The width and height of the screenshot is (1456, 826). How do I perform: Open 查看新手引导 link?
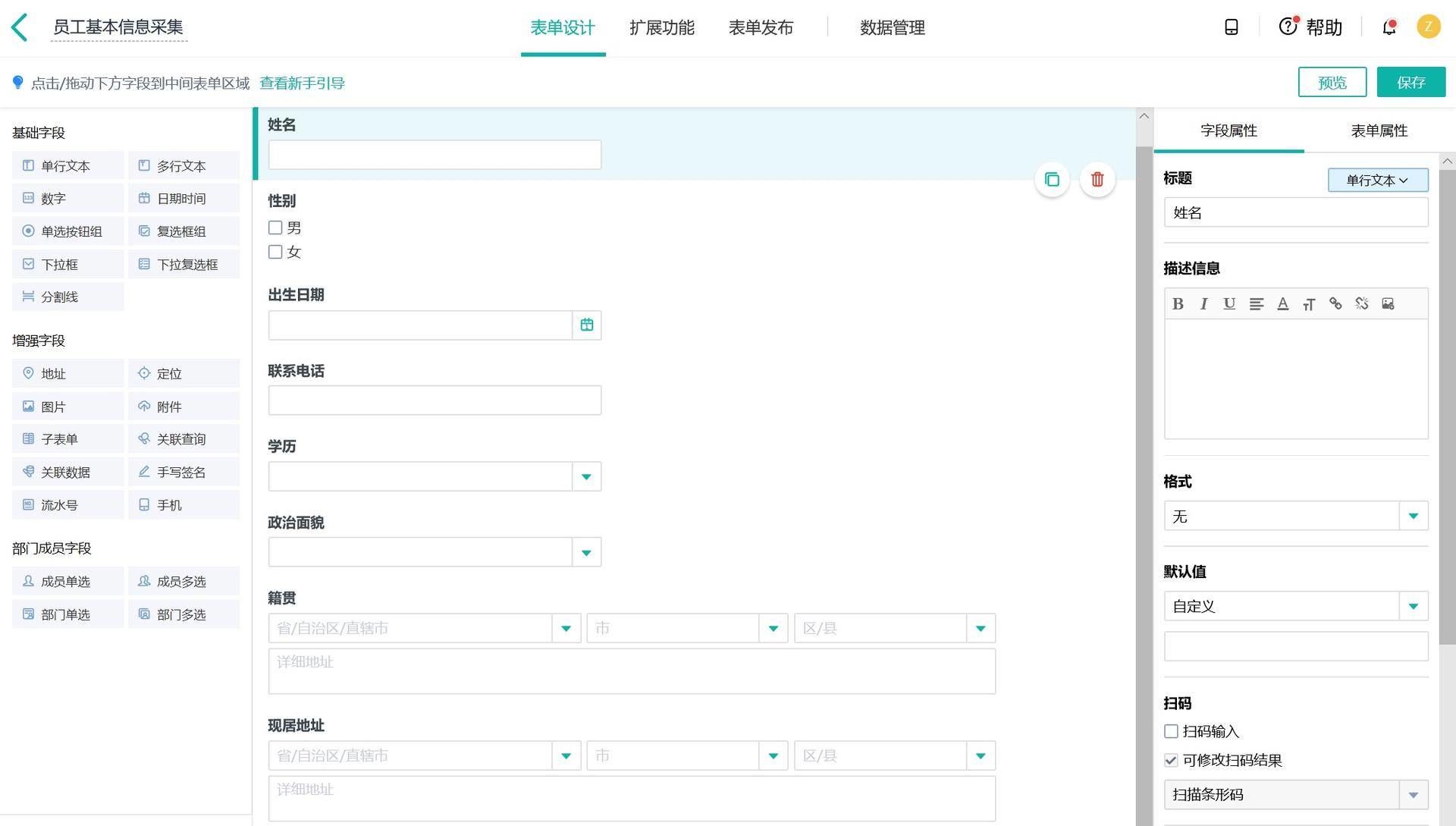[302, 83]
